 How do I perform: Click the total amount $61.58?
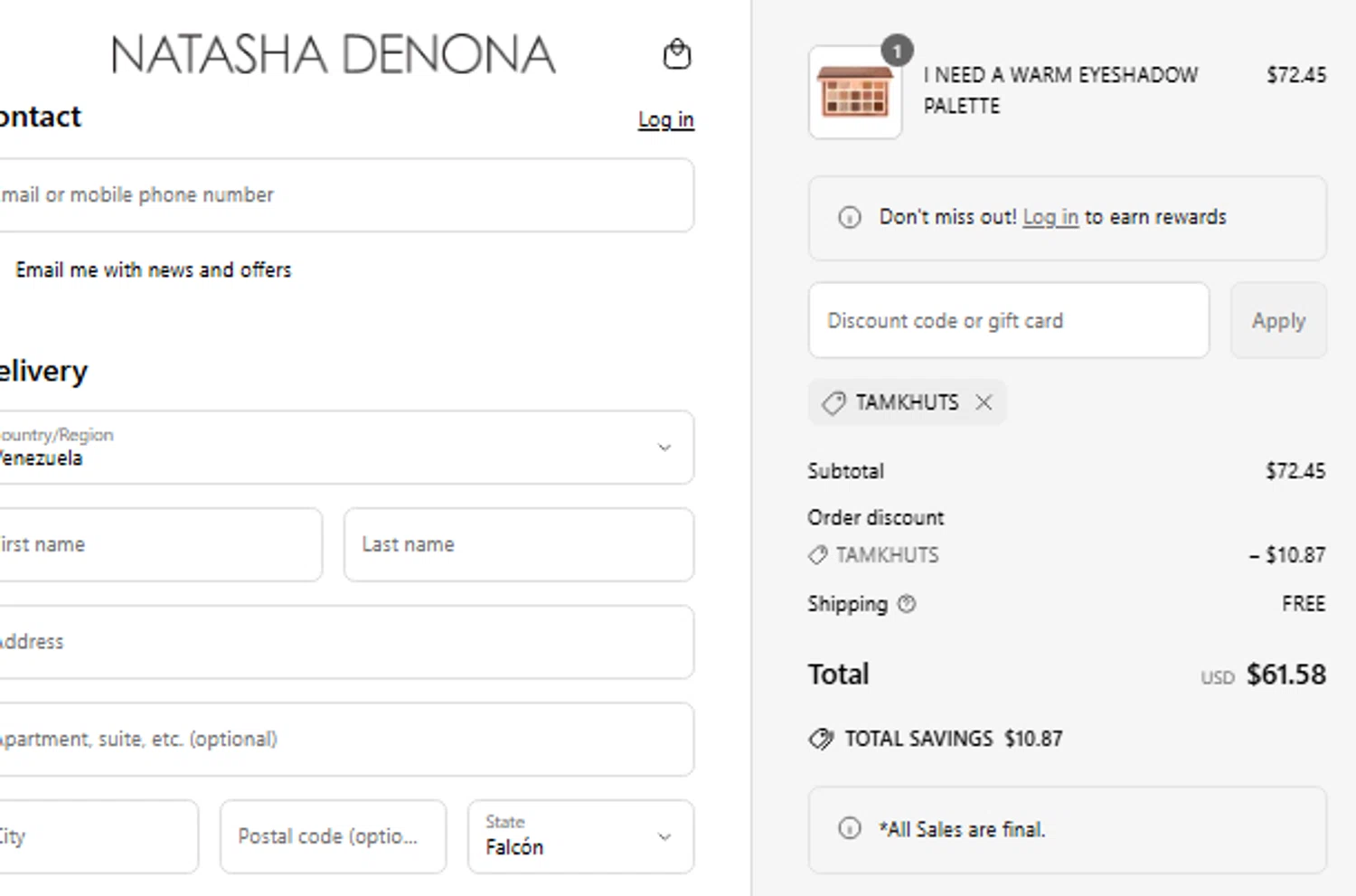tap(1286, 674)
